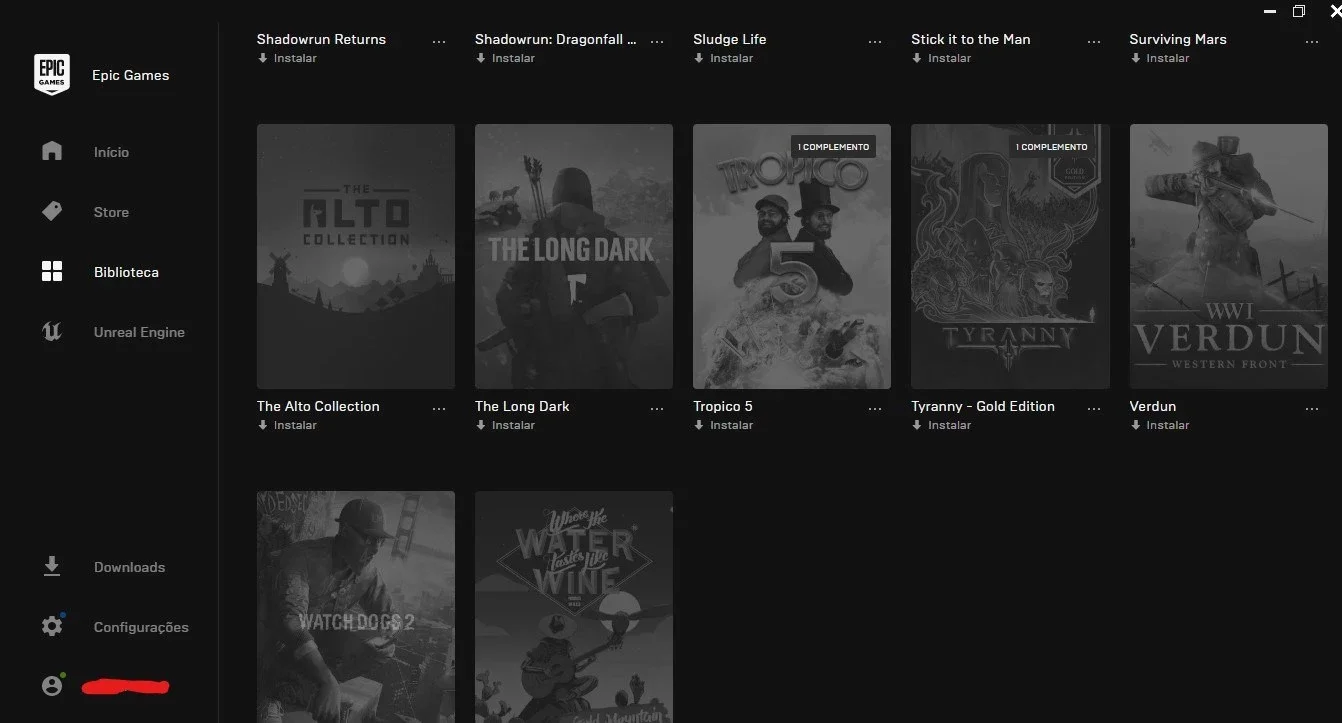The height and width of the screenshot is (723, 1342).
Task: Select Verdun cover art
Action: pos(1229,256)
